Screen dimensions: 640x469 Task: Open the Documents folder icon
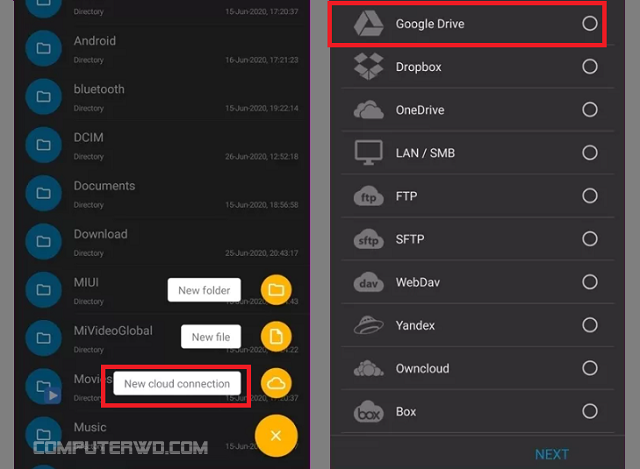tap(43, 193)
